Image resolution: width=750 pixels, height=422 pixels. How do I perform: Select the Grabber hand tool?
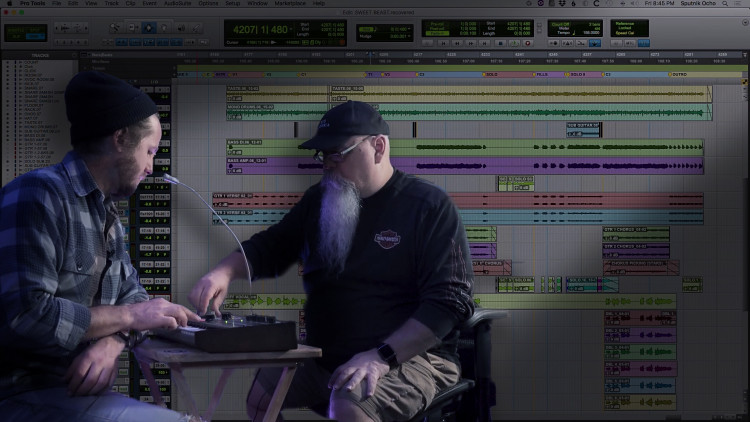coord(164,28)
